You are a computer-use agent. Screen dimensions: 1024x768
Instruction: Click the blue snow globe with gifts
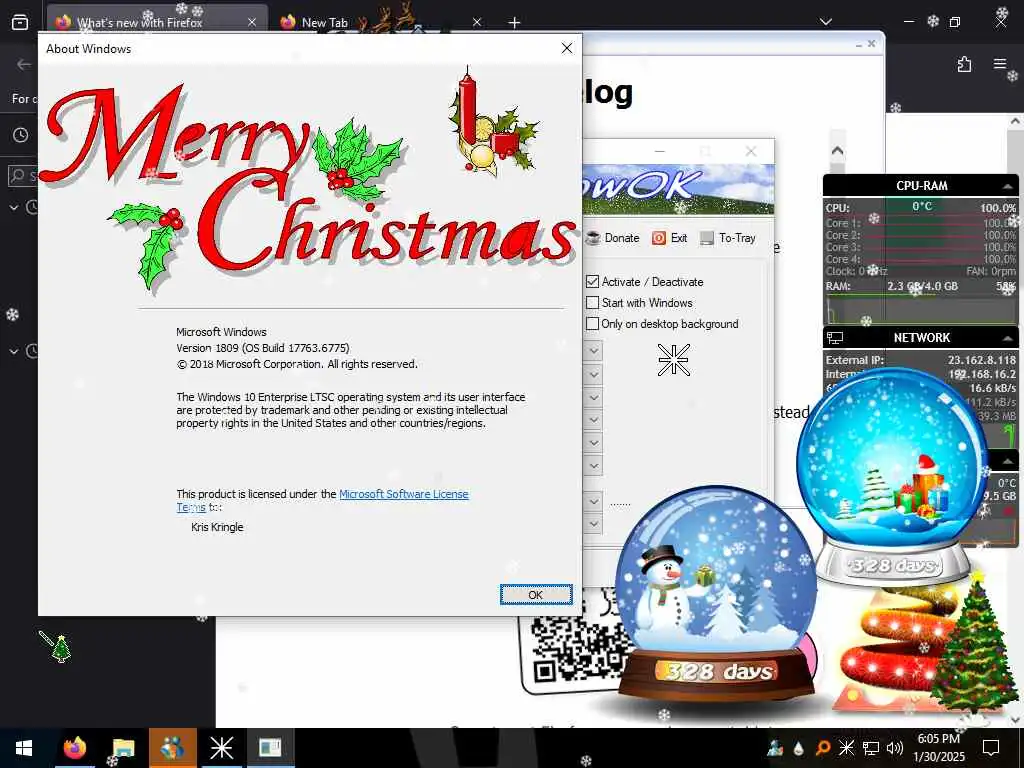coord(892,477)
